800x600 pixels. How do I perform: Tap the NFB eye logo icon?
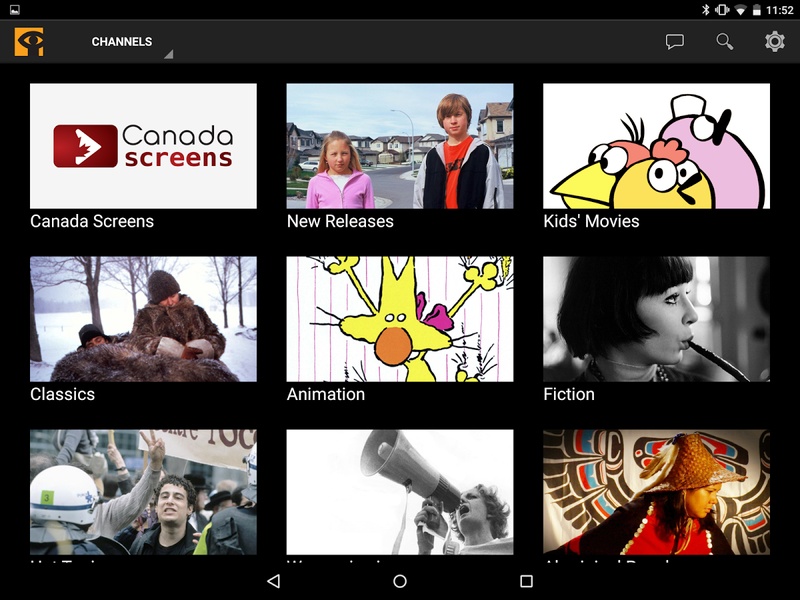[x=29, y=42]
